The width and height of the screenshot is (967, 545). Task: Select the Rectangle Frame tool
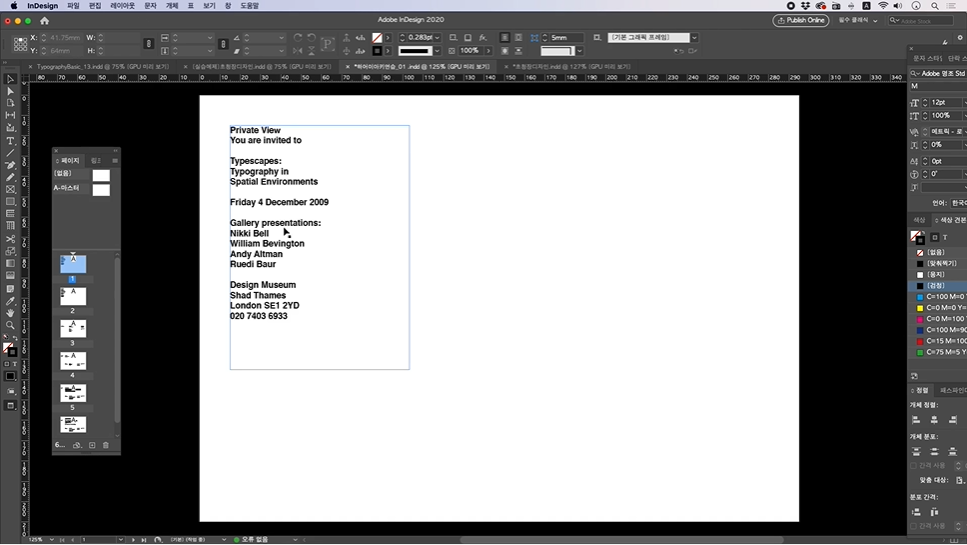coord(10,189)
